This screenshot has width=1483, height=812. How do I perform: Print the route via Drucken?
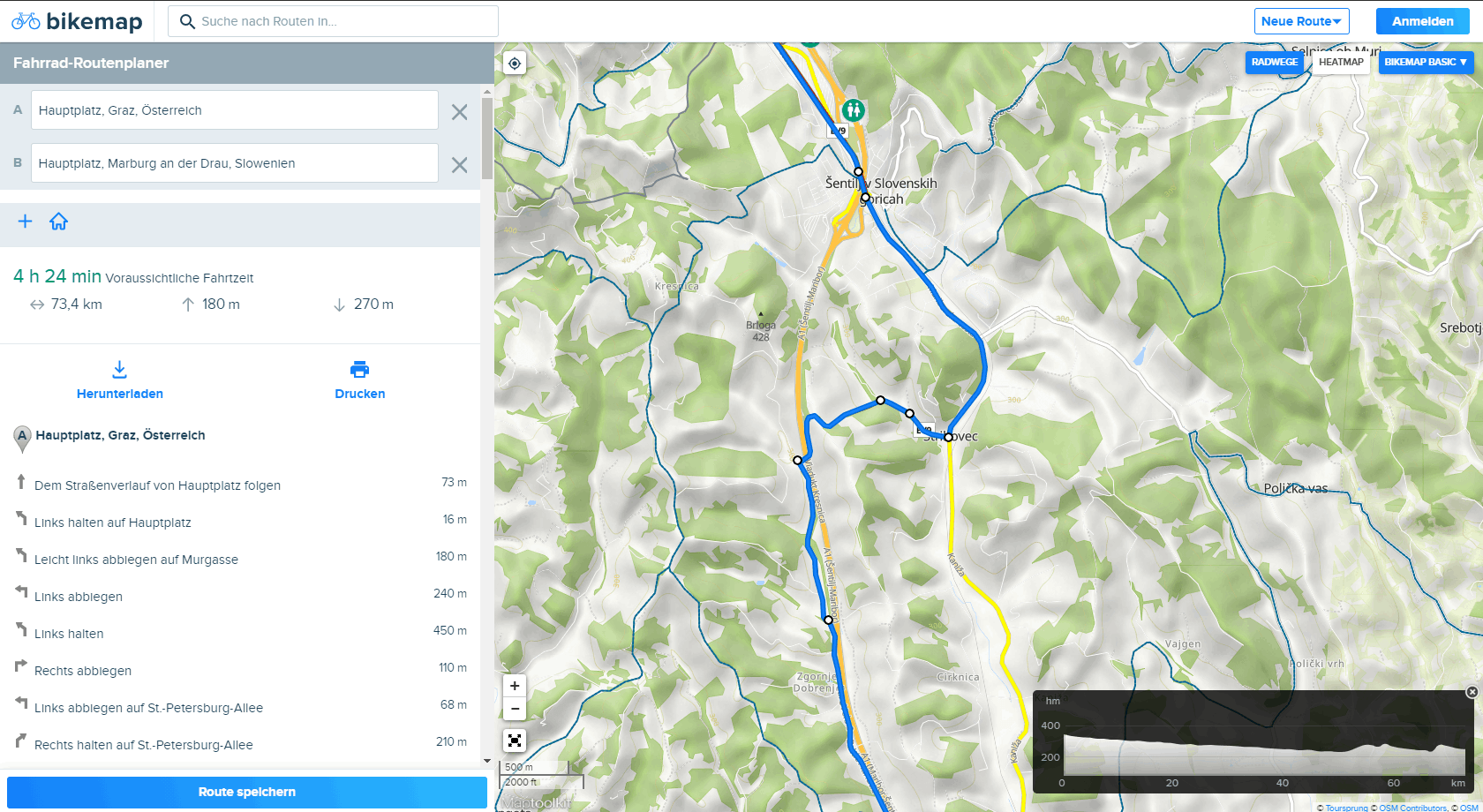click(359, 380)
